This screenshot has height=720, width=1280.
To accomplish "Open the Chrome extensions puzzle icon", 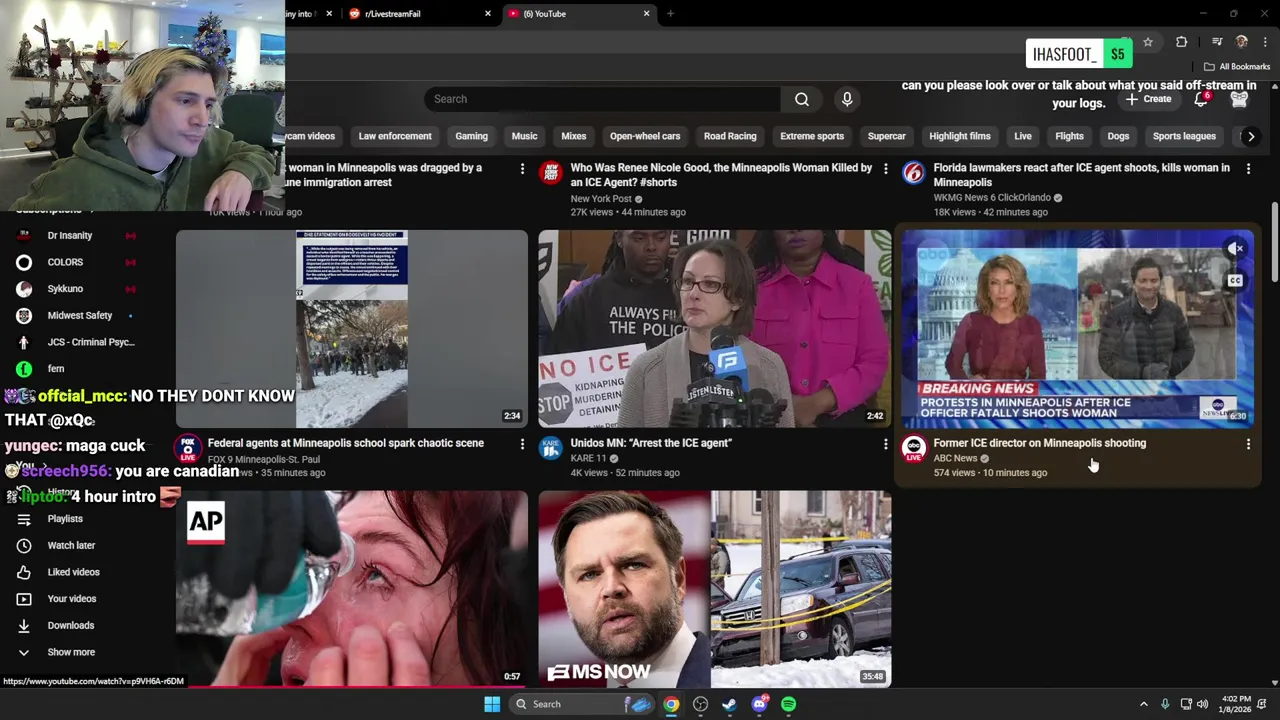I will 1181,42.
